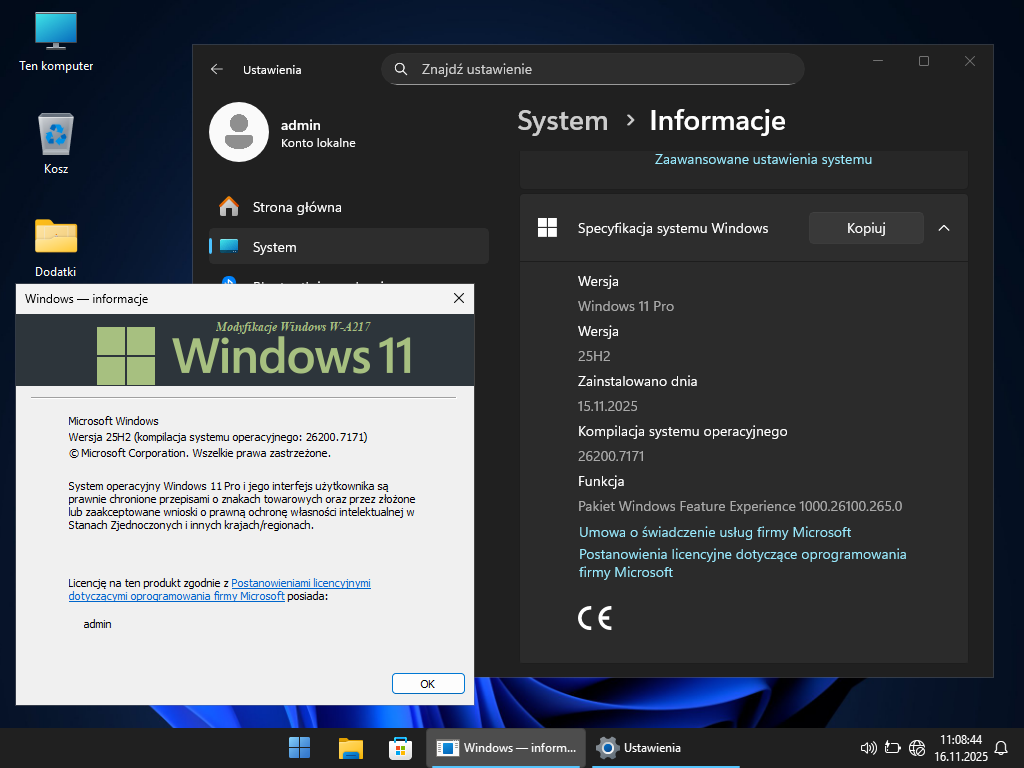The height and width of the screenshot is (768, 1024).
Task: Open the Kosz recycle bin icon
Action: [56, 134]
